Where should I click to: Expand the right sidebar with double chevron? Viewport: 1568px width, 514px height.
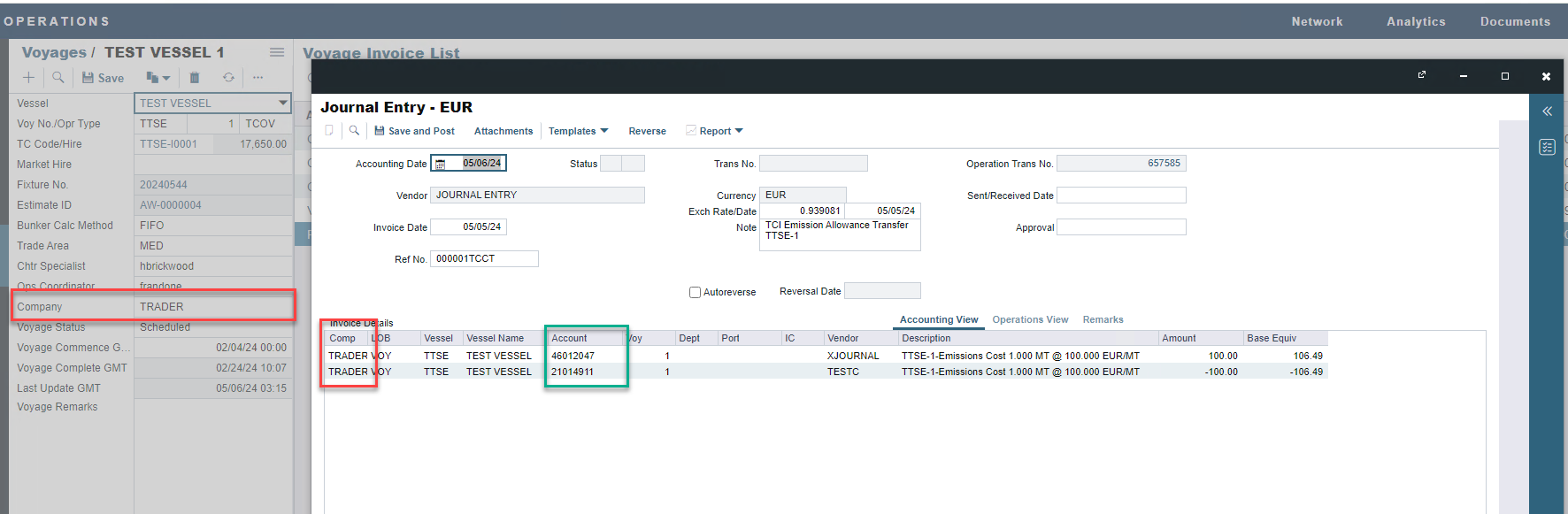1547,111
